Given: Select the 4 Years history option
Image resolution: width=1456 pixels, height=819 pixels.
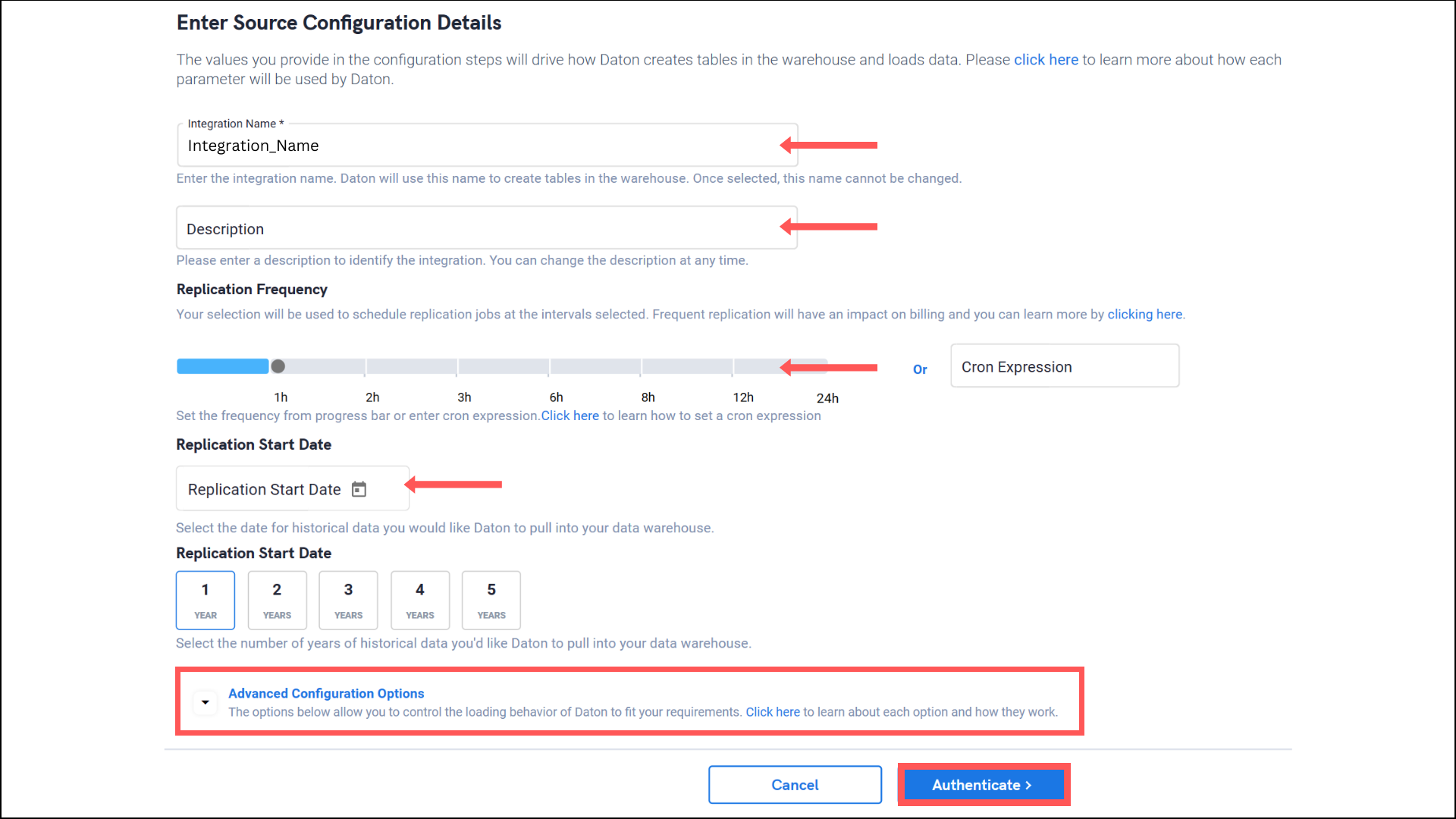Looking at the screenshot, I should (x=420, y=600).
